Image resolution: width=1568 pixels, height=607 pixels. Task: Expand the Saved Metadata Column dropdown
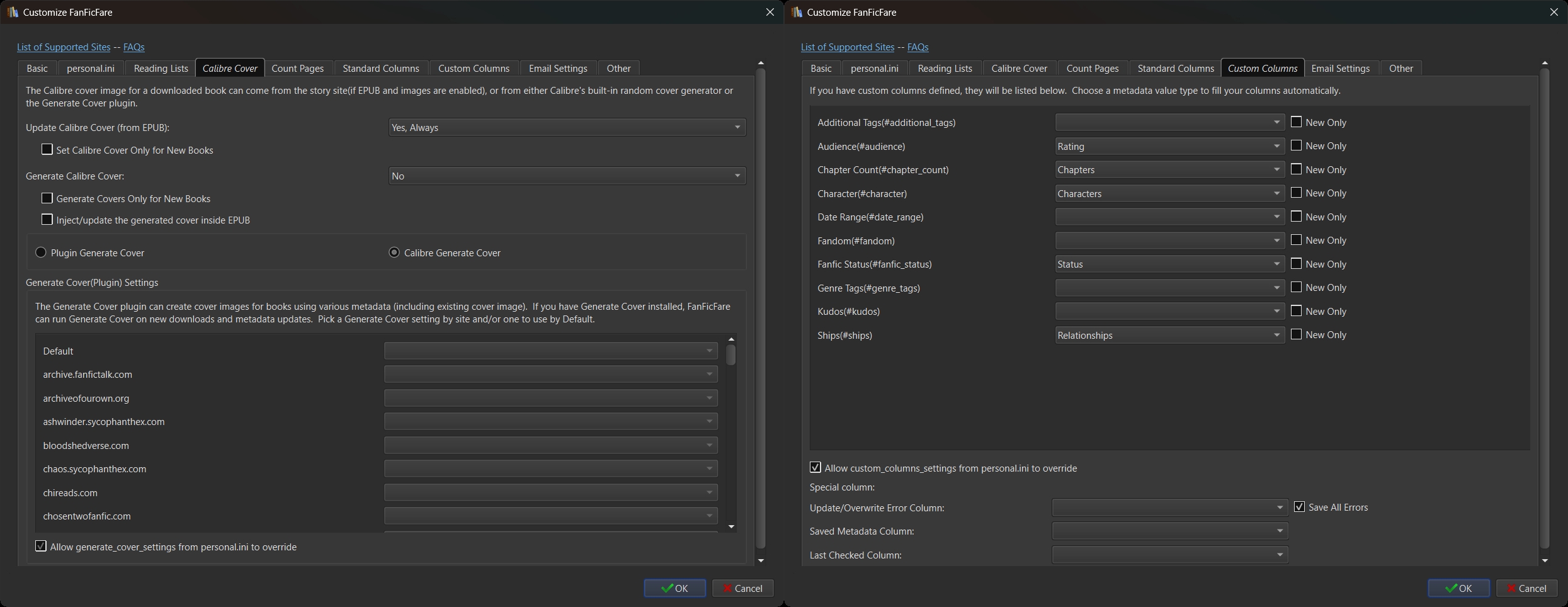(x=1169, y=531)
